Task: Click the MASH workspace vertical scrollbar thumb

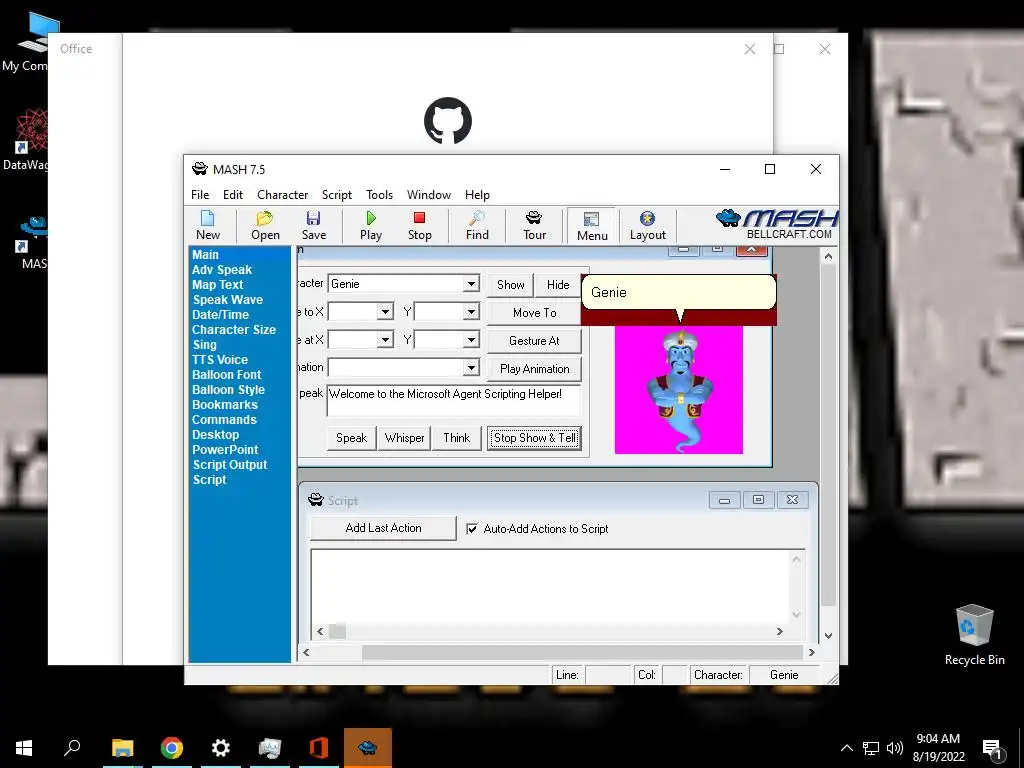Action: (x=828, y=435)
